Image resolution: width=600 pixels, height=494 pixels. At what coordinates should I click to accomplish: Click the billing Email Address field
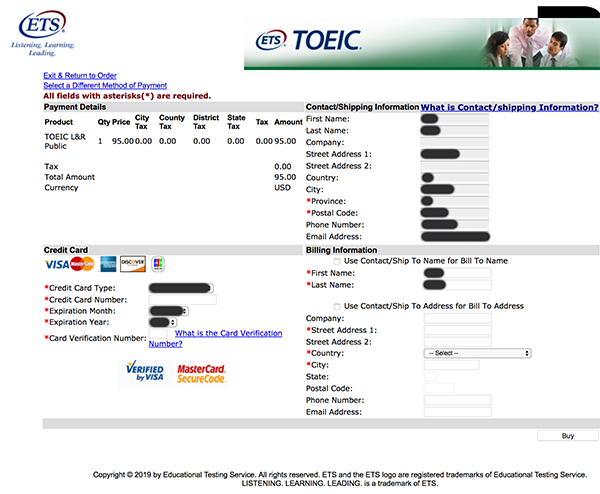point(457,412)
